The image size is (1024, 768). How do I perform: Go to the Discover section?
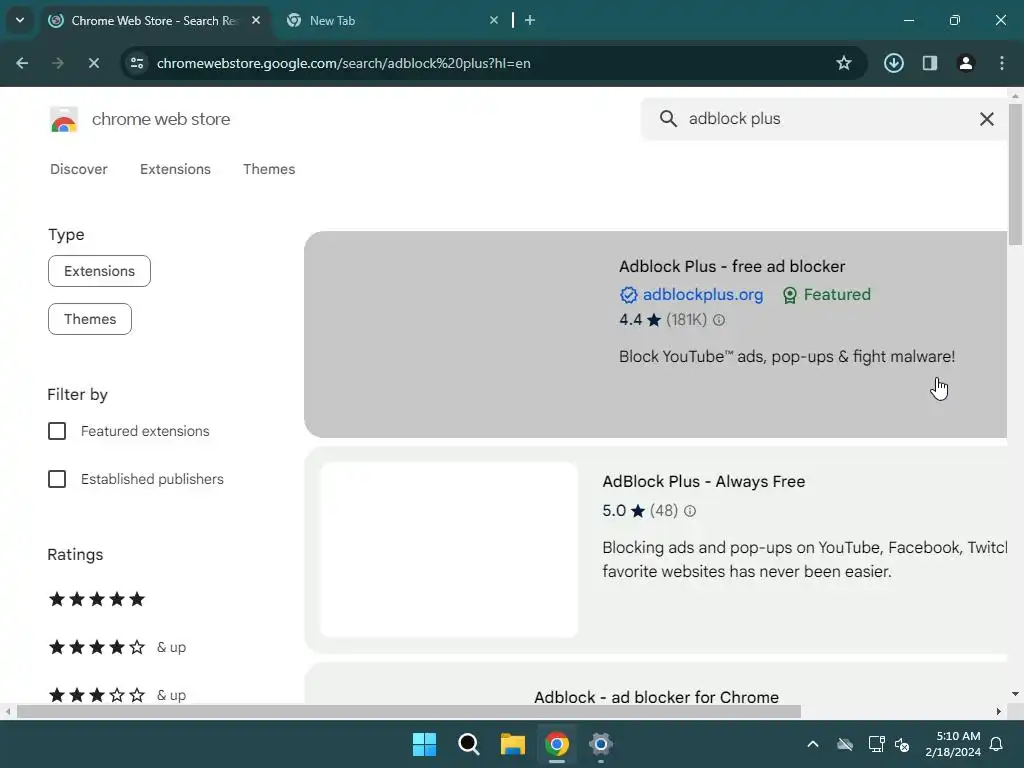pos(79,169)
